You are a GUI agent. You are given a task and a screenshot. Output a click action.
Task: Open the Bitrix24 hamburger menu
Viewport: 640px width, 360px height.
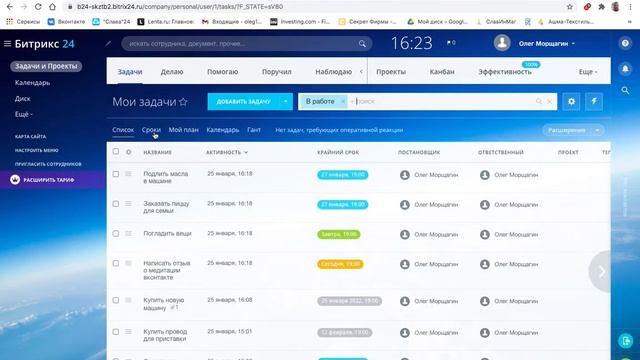pyautogui.click(x=7, y=44)
